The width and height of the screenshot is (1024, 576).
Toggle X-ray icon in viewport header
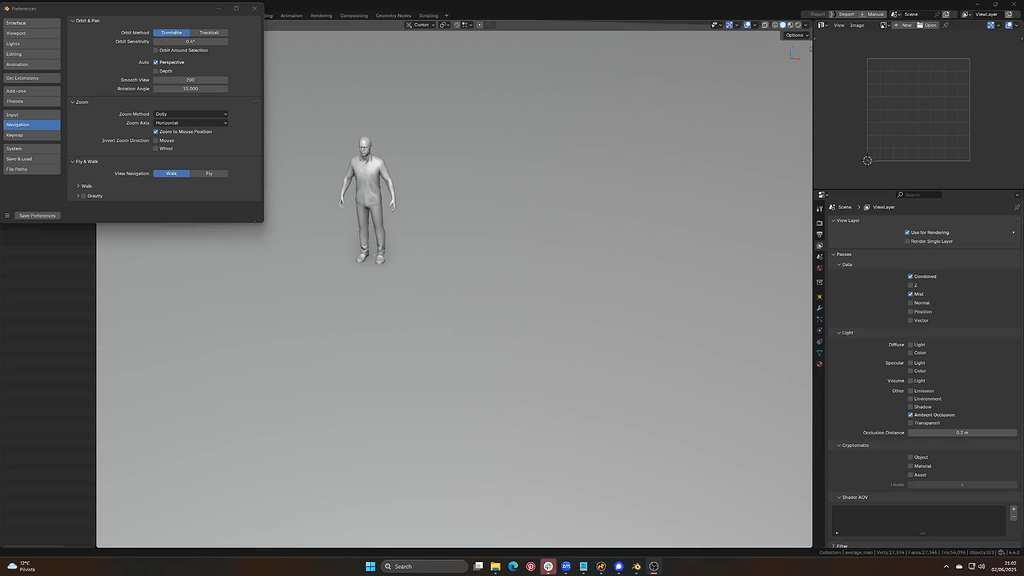click(x=765, y=25)
